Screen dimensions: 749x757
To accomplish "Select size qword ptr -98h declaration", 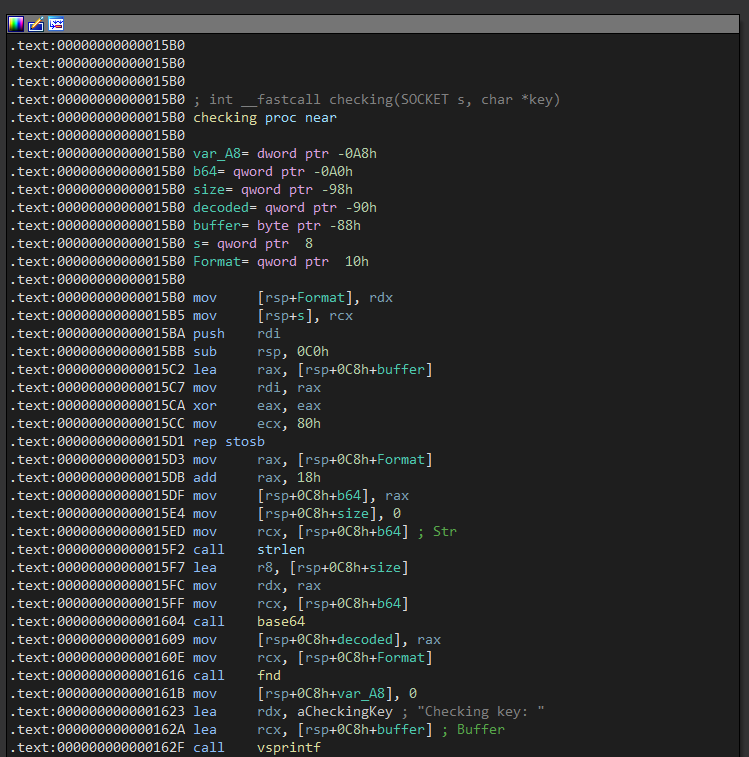I will tap(273, 189).
